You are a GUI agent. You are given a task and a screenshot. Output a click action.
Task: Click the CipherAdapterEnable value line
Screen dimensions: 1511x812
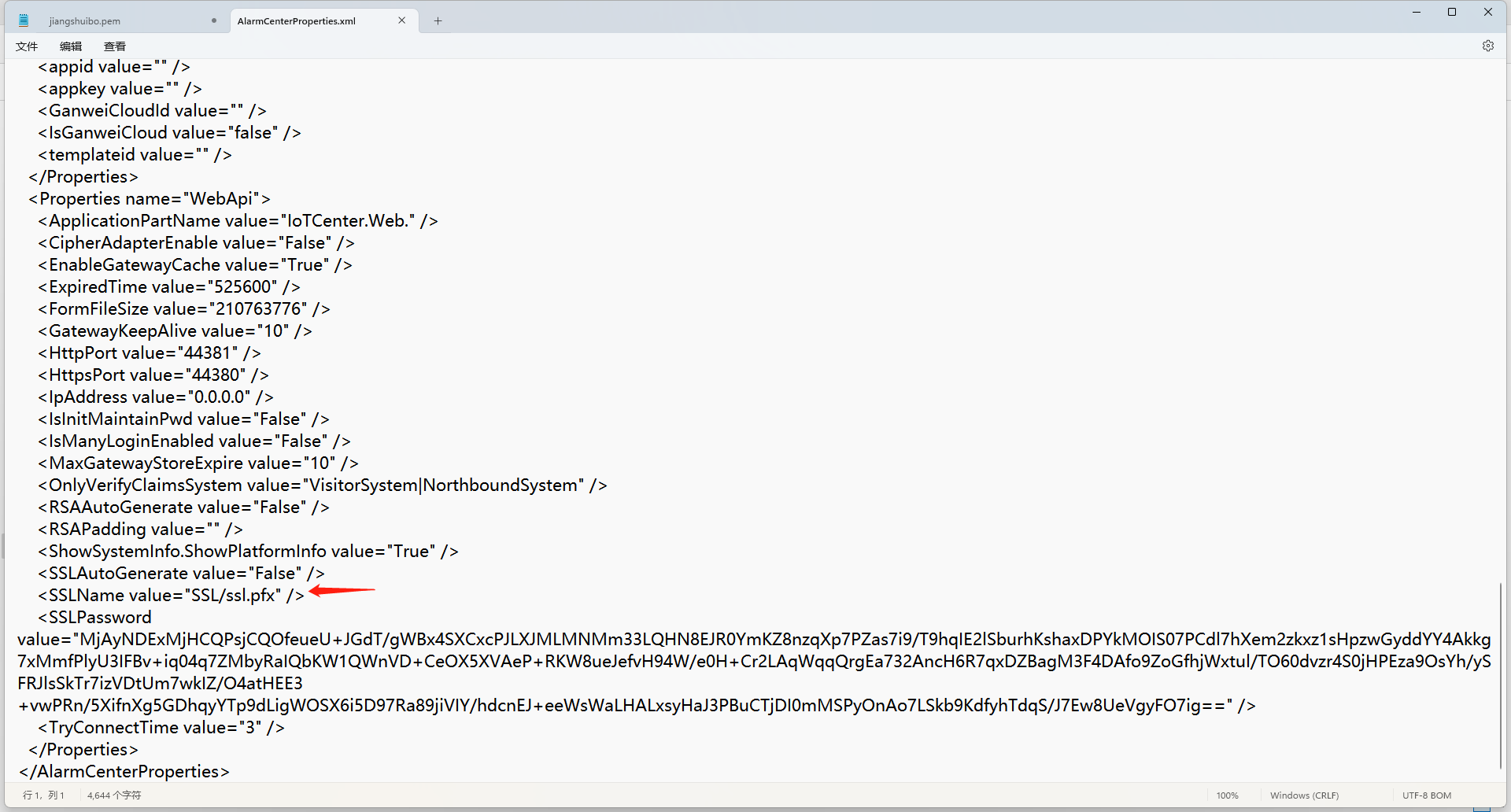(x=196, y=243)
